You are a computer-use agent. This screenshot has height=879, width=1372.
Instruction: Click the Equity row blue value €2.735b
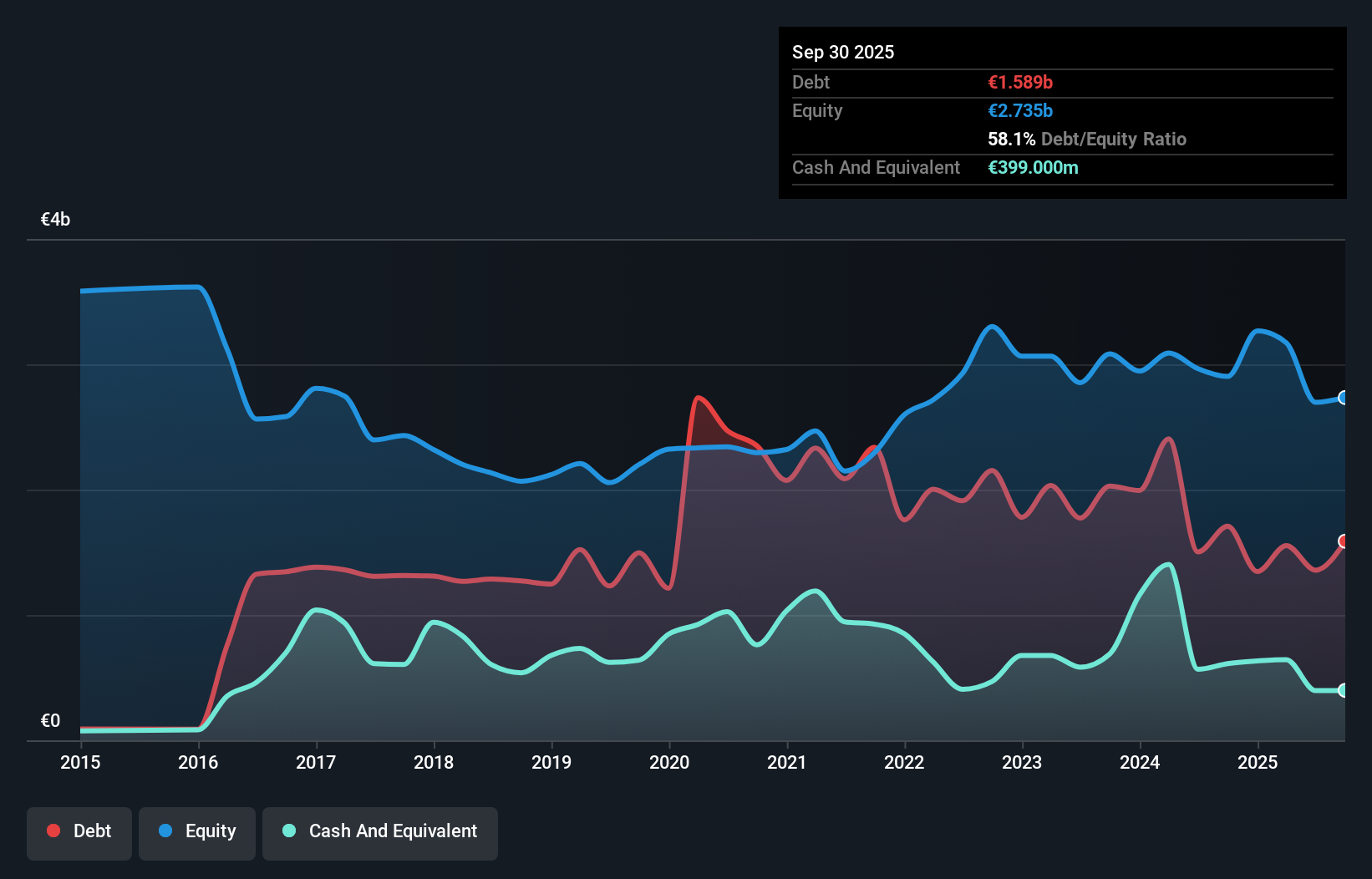point(1020,110)
